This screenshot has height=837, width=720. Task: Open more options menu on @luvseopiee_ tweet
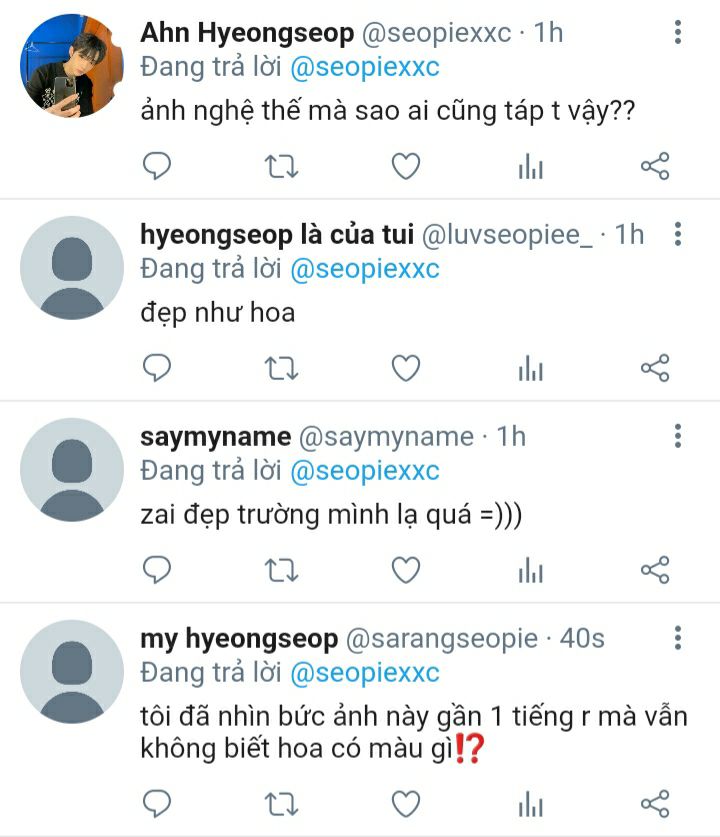pyautogui.click(x=678, y=234)
